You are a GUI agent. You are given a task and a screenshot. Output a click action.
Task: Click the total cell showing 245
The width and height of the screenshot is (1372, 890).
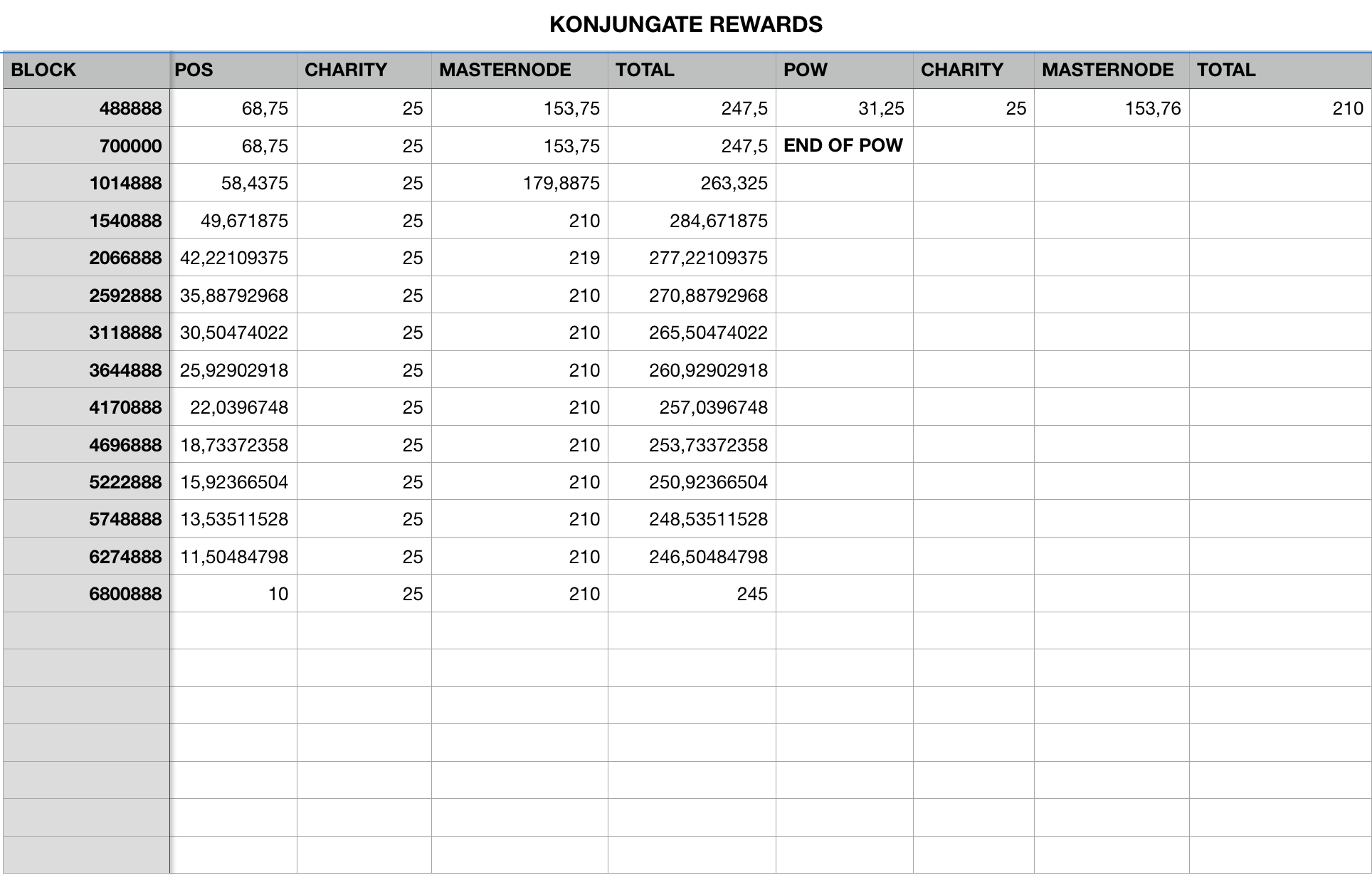751,594
